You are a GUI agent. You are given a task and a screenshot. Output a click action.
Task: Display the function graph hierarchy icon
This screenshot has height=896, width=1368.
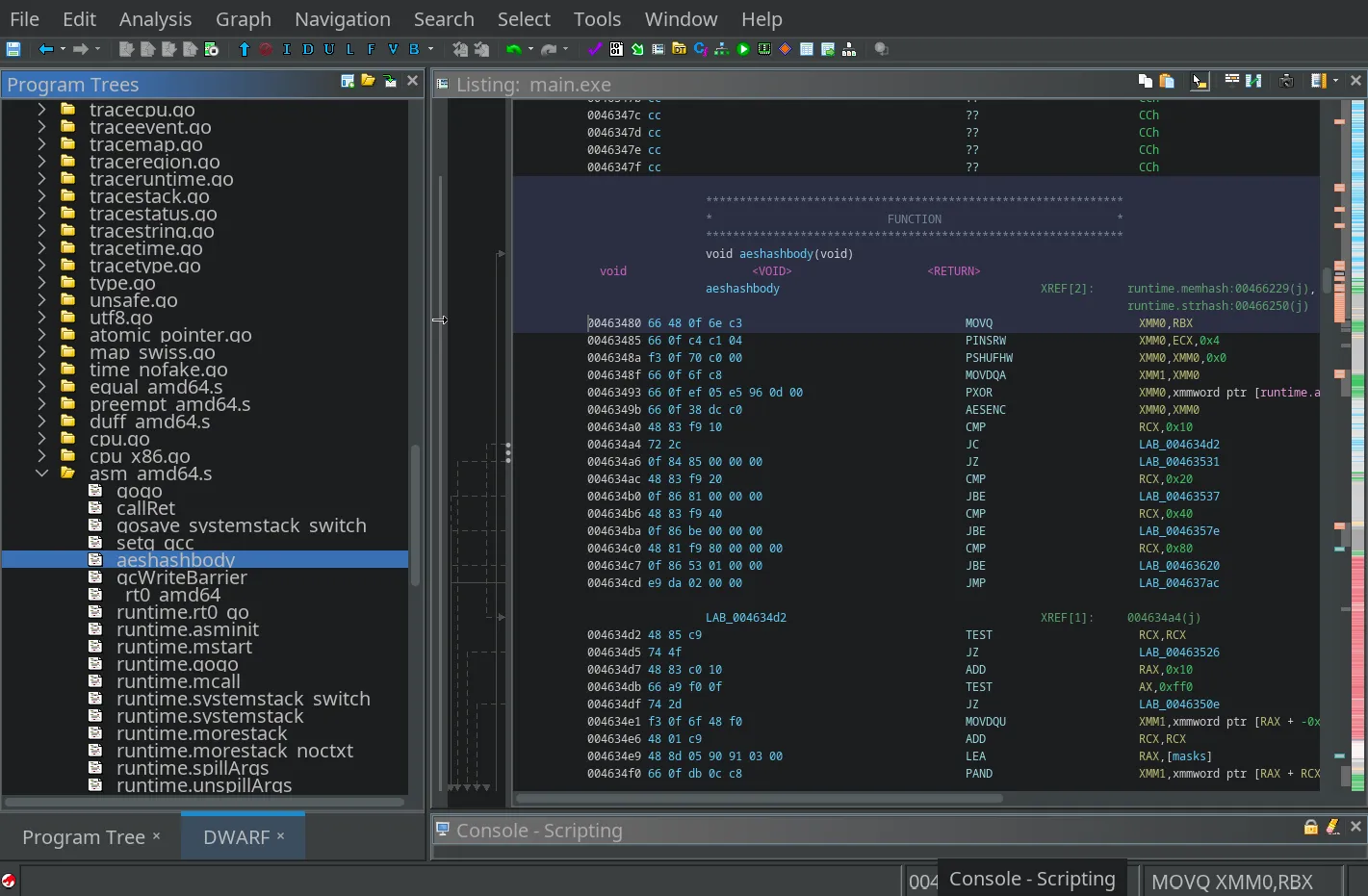(x=722, y=49)
